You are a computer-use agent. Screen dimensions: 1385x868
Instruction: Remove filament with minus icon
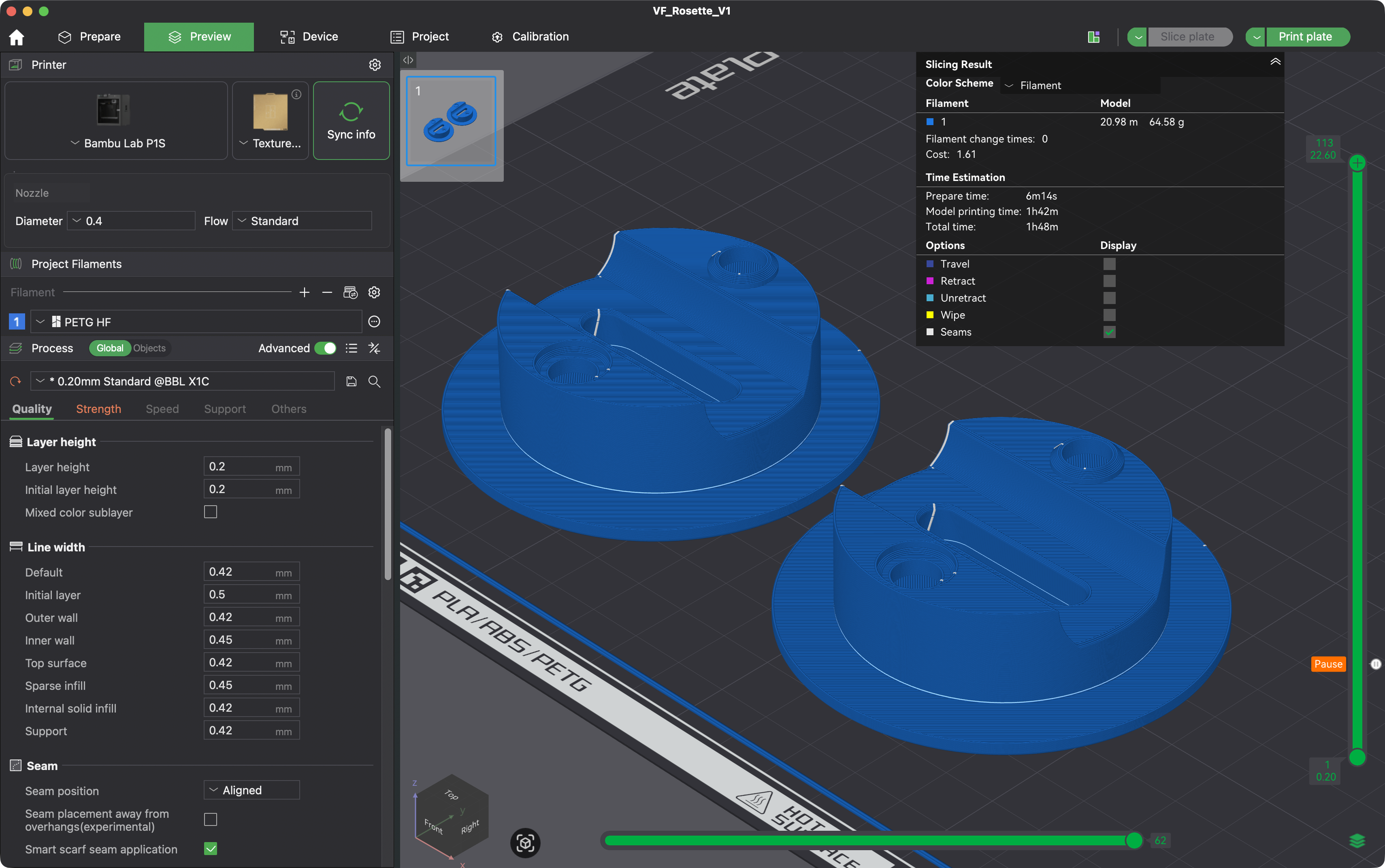click(327, 293)
